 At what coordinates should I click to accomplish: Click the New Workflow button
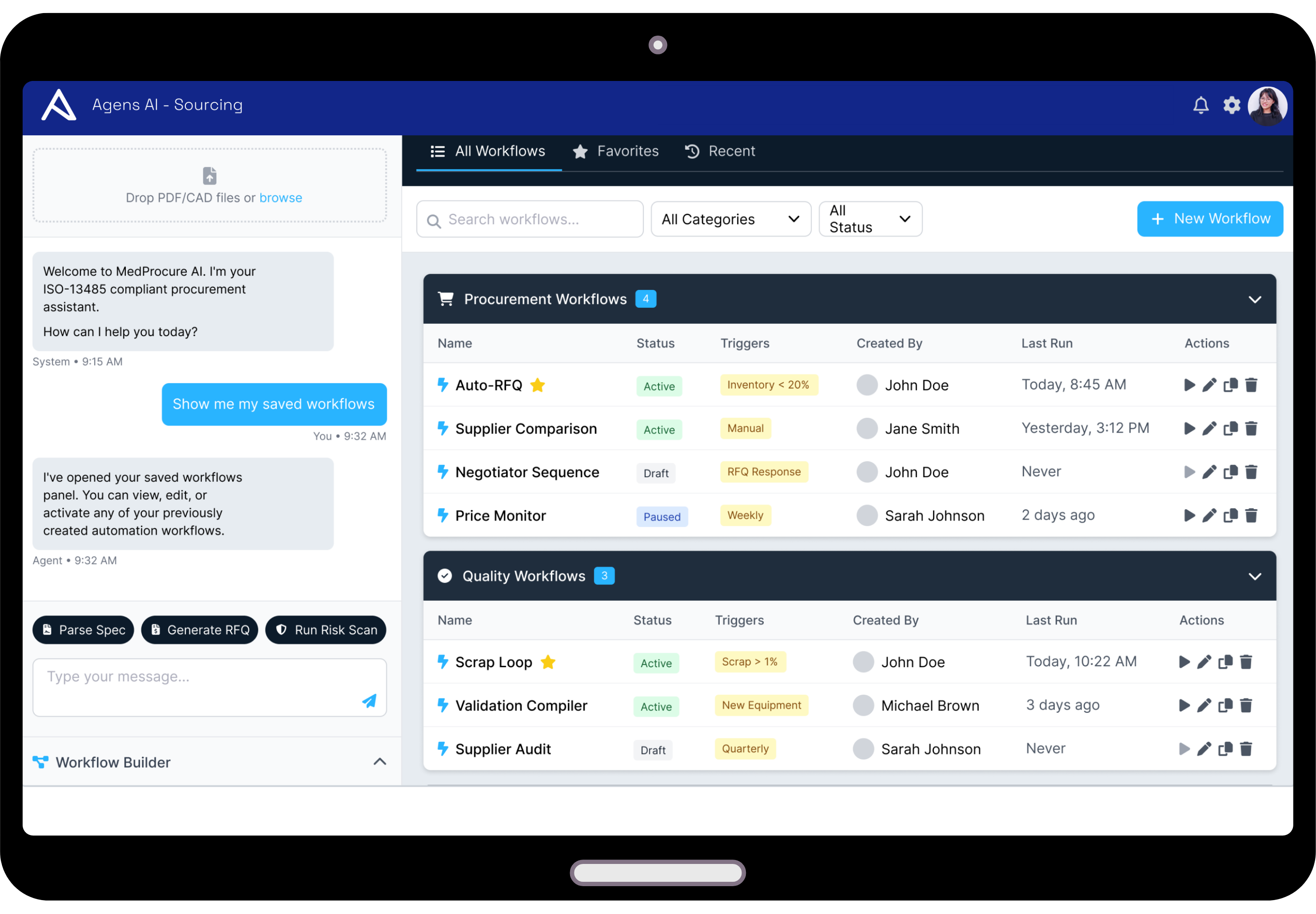click(x=1209, y=219)
